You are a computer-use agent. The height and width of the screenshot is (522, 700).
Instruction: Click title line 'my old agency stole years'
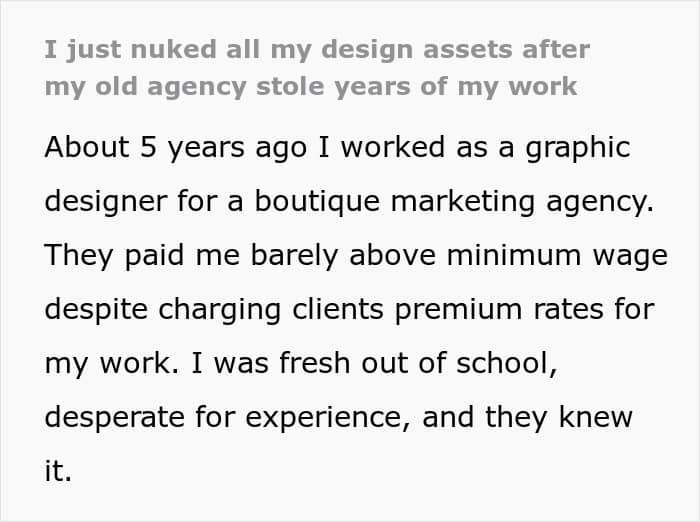coord(311,87)
